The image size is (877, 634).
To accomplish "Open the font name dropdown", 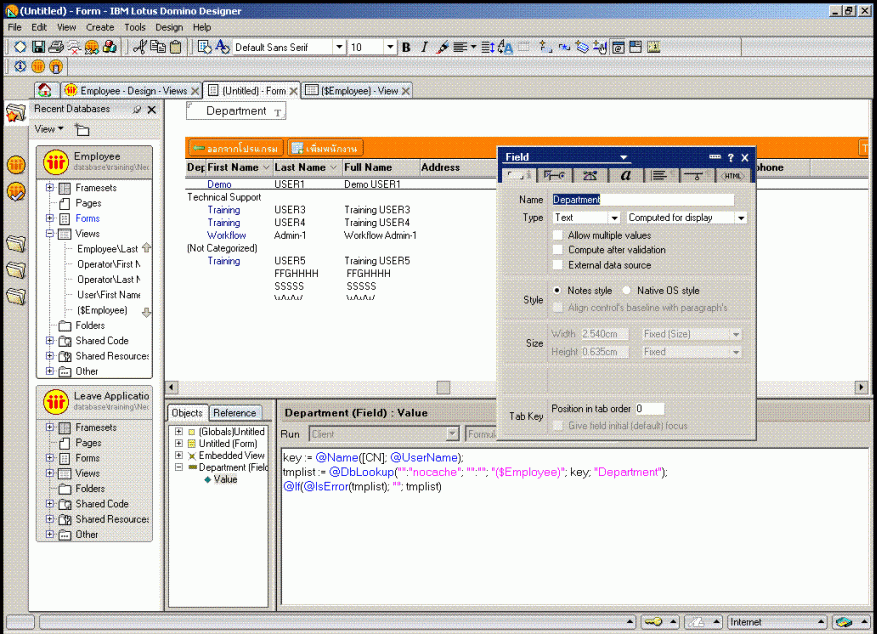I will 339,47.
